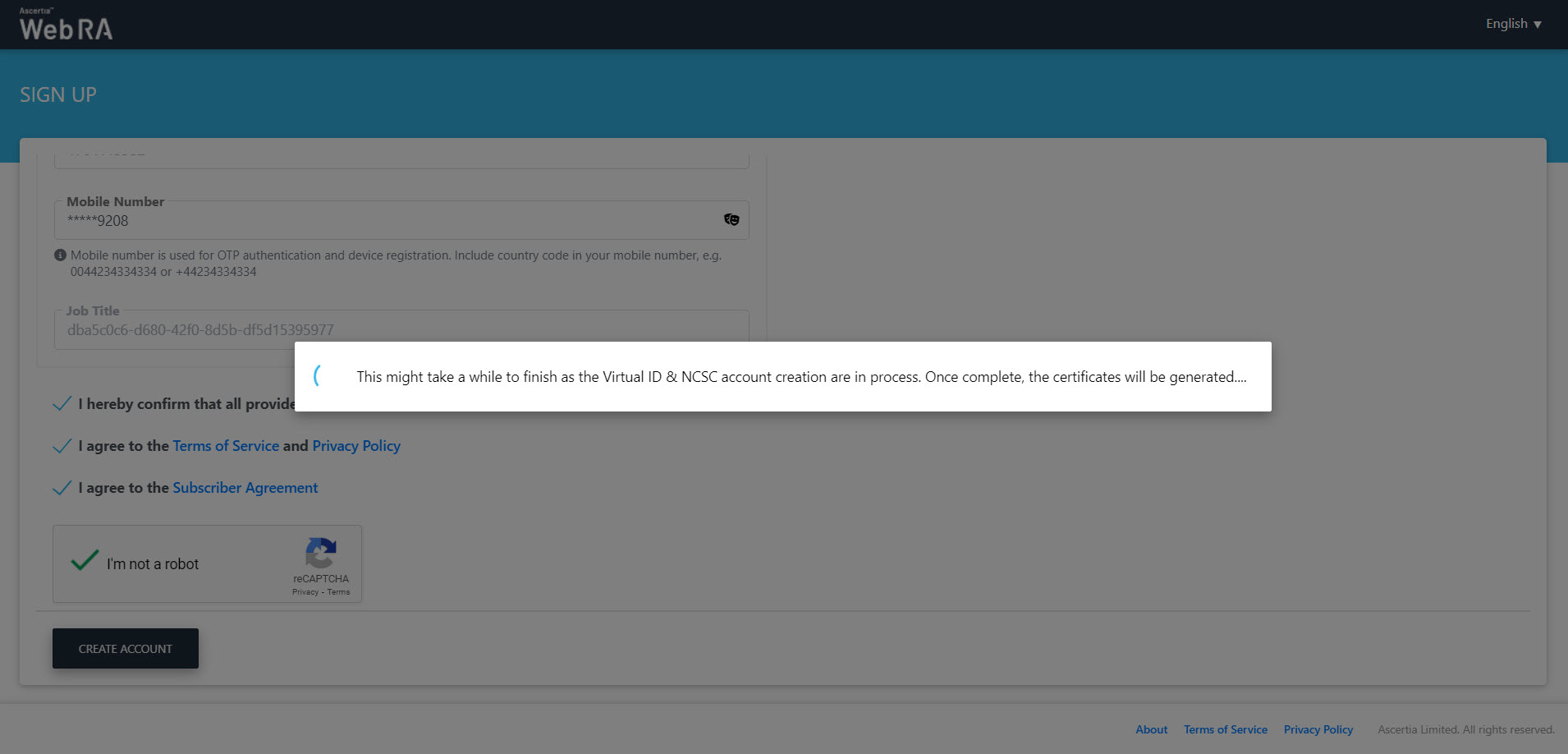Open the Privacy Policy link in agreement
The height and width of the screenshot is (754, 1568).
point(356,446)
